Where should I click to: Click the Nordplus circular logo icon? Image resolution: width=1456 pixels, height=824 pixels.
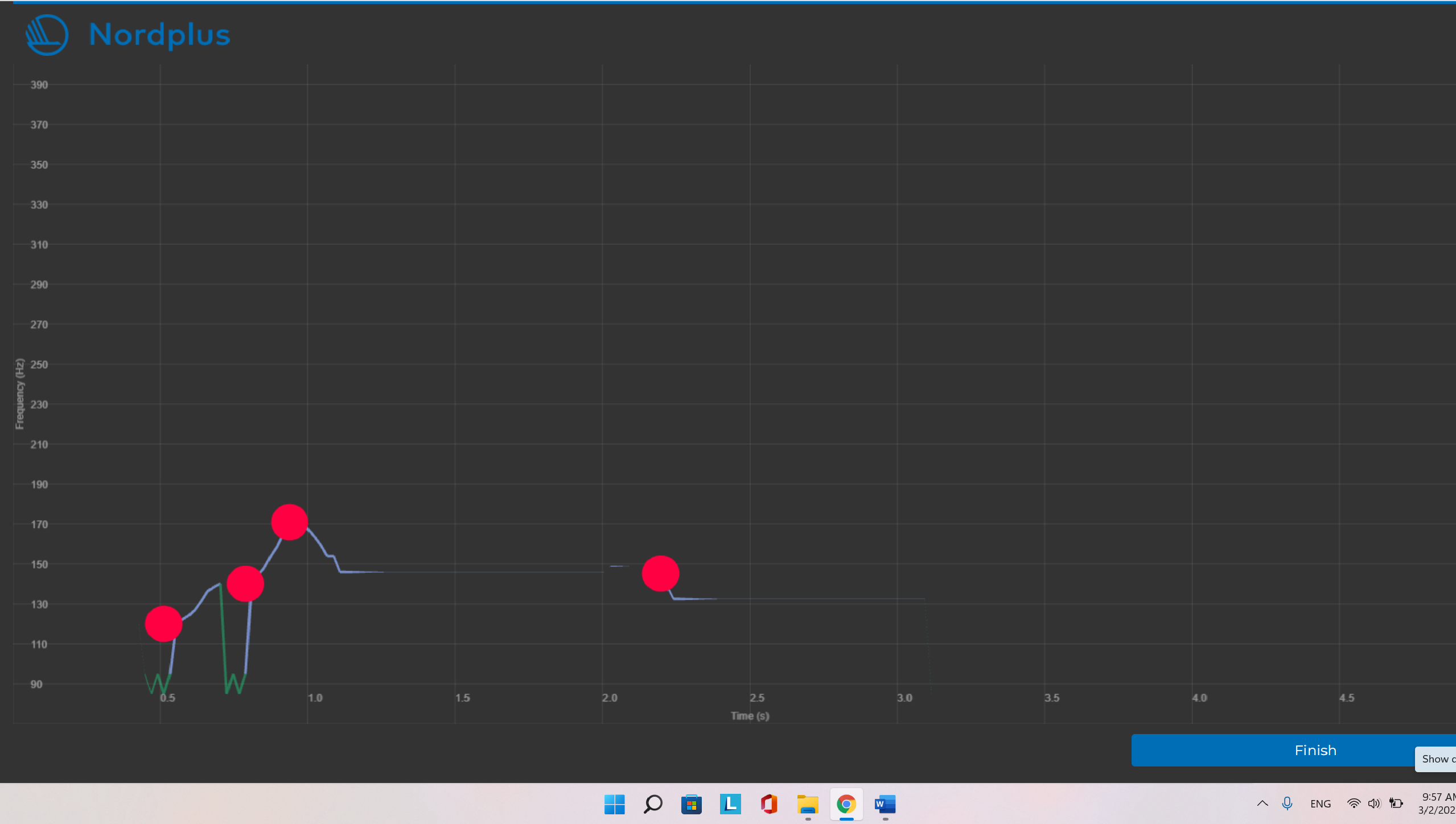pyautogui.click(x=47, y=35)
